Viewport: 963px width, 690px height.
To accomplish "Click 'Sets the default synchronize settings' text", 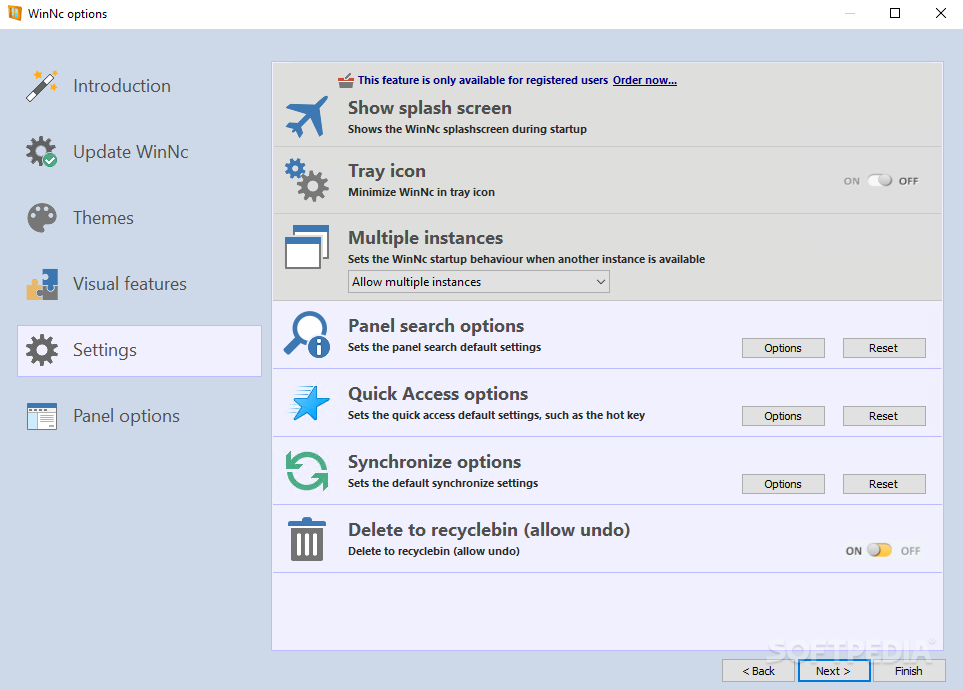I will (x=442, y=484).
